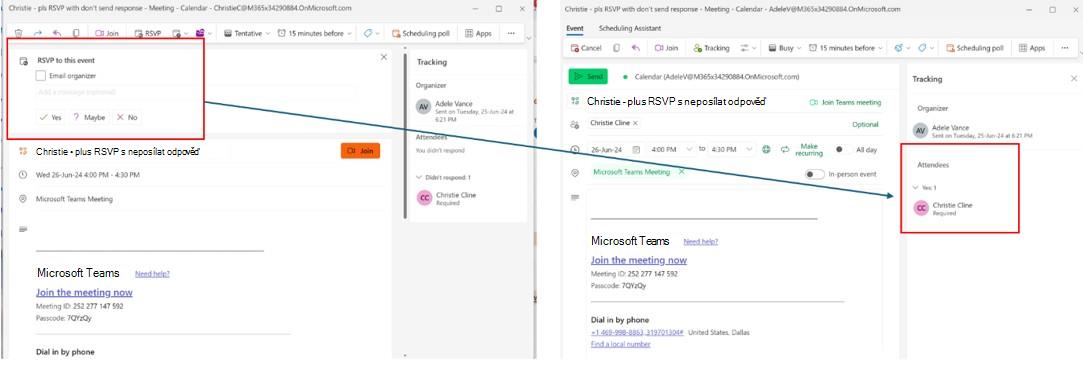1083x366 pixels.
Task: Switch to the Scheduling Assistant tab
Action: [629, 28]
